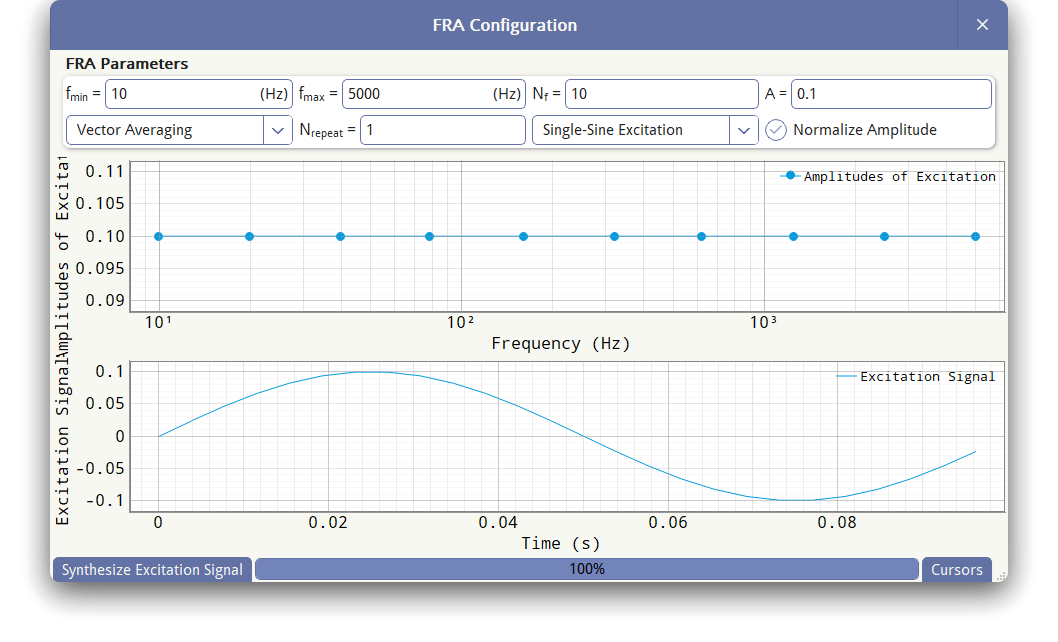Click the last amplitude data point at 5000 Hz
The image size is (1058, 642).
[x=975, y=236]
